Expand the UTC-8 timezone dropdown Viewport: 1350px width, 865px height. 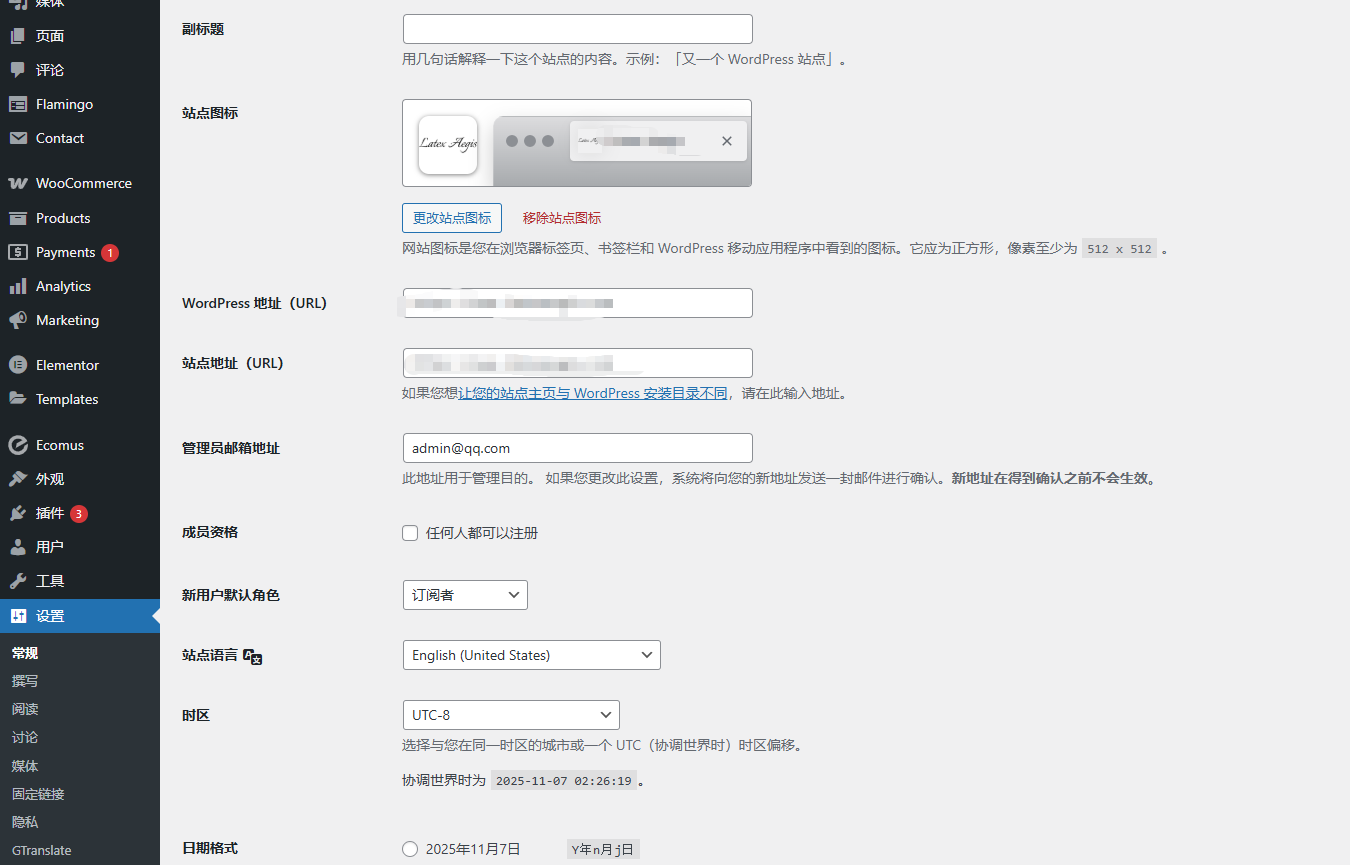[x=511, y=715]
